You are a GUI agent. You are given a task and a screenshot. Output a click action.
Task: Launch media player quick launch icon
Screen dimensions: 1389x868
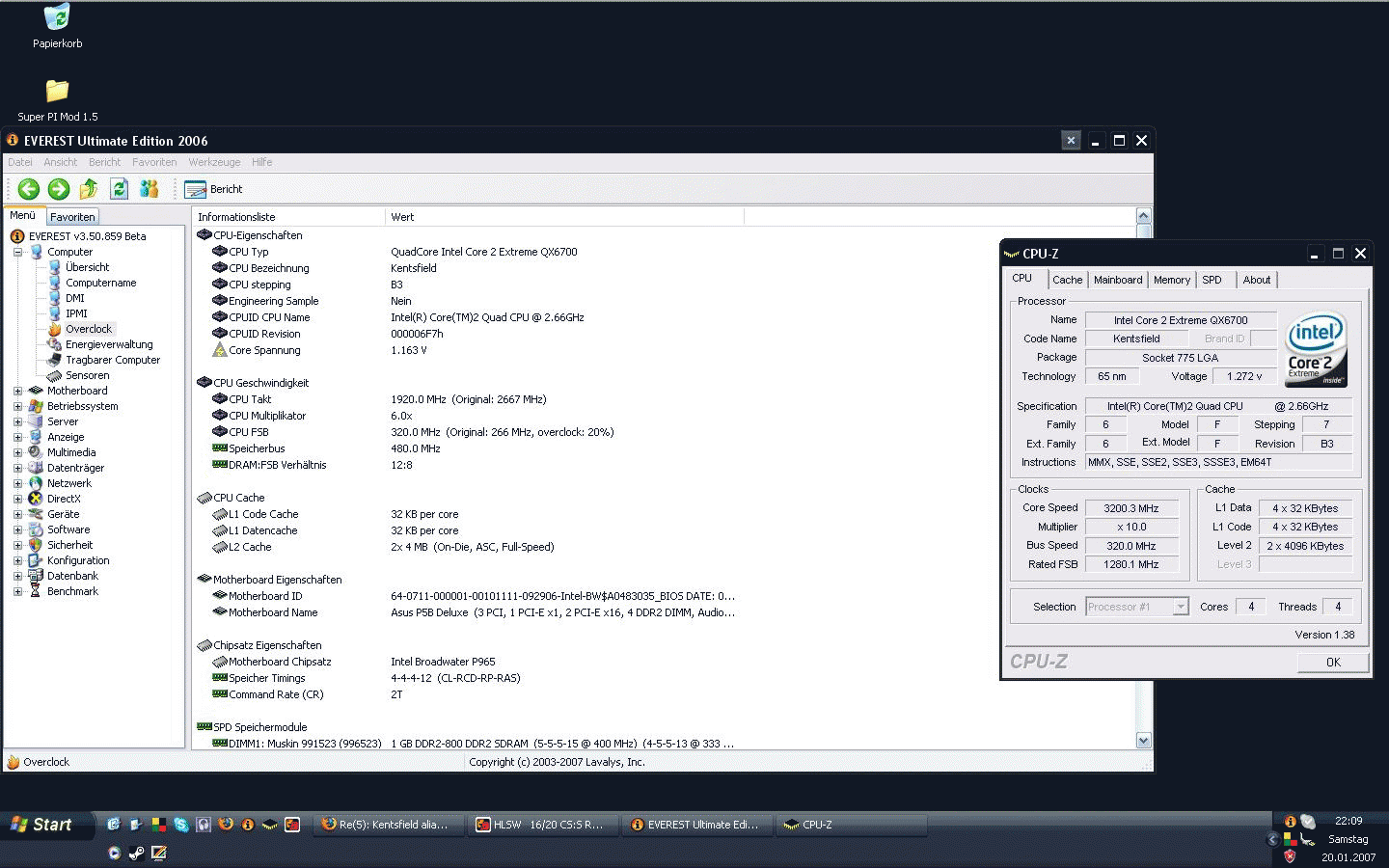114,853
